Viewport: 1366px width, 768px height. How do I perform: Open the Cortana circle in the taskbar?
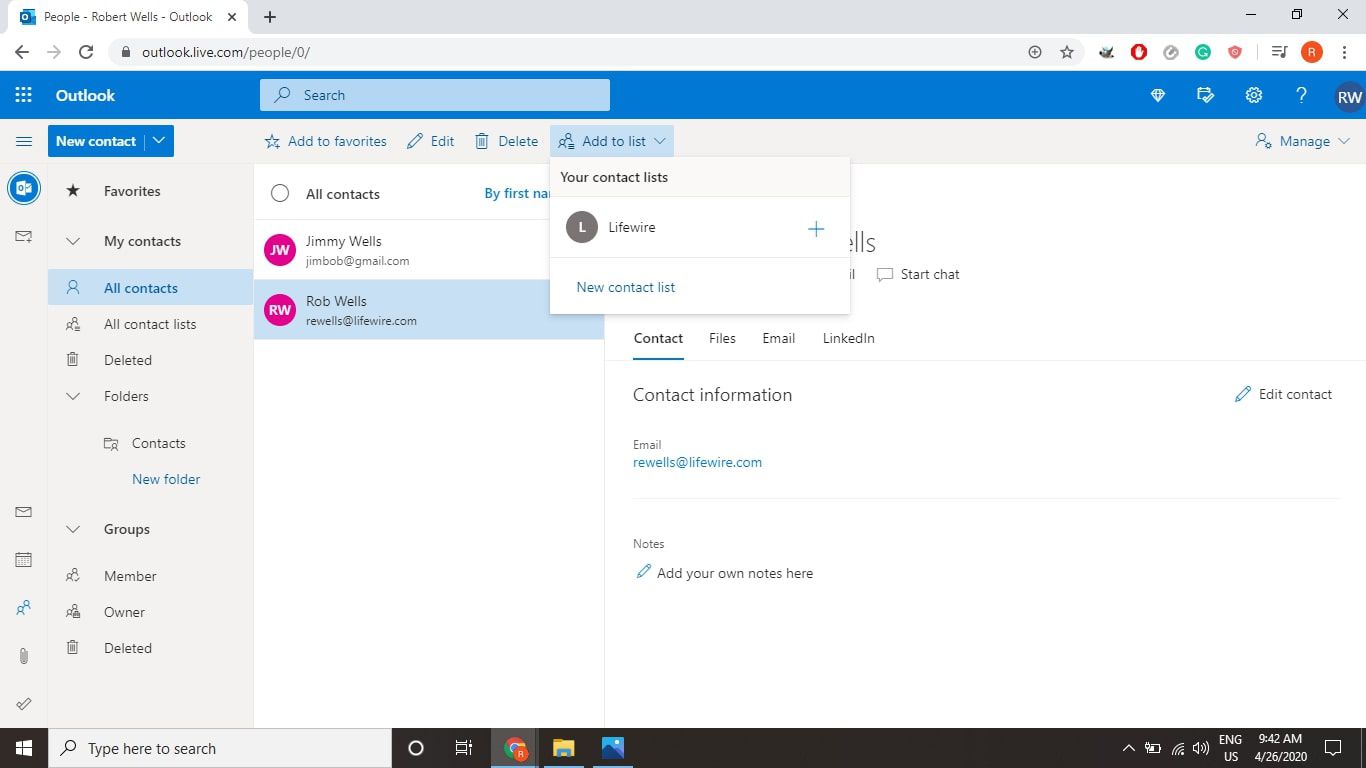(416, 748)
